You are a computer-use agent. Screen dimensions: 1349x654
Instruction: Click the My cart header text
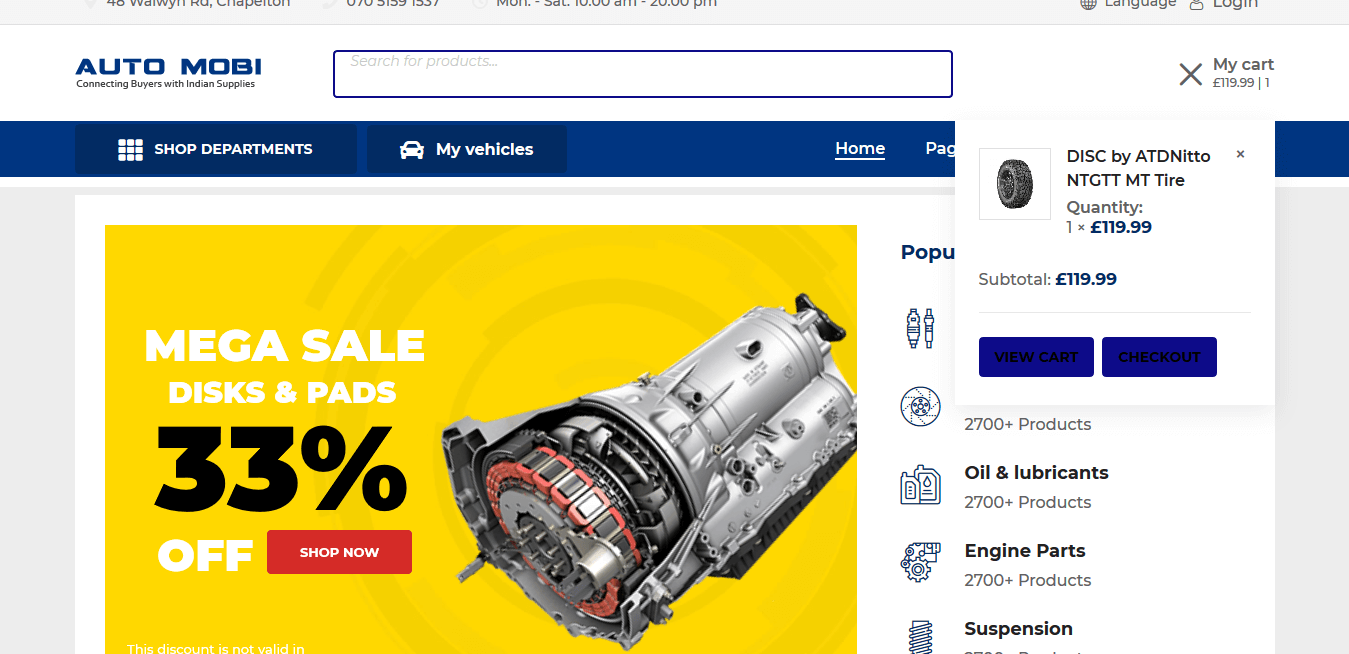click(x=1243, y=65)
